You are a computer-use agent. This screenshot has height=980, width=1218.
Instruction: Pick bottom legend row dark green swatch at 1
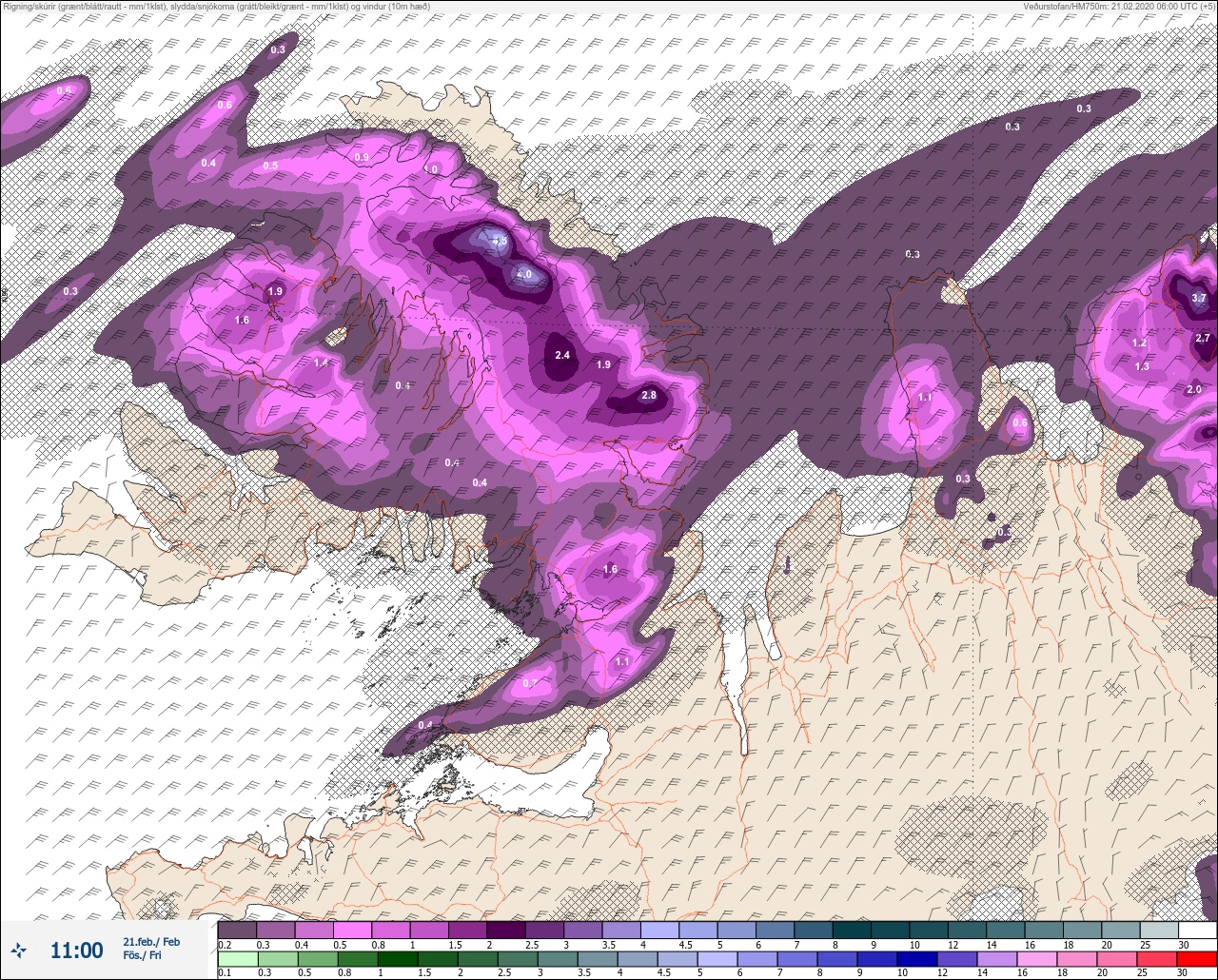(x=397, y=958)
